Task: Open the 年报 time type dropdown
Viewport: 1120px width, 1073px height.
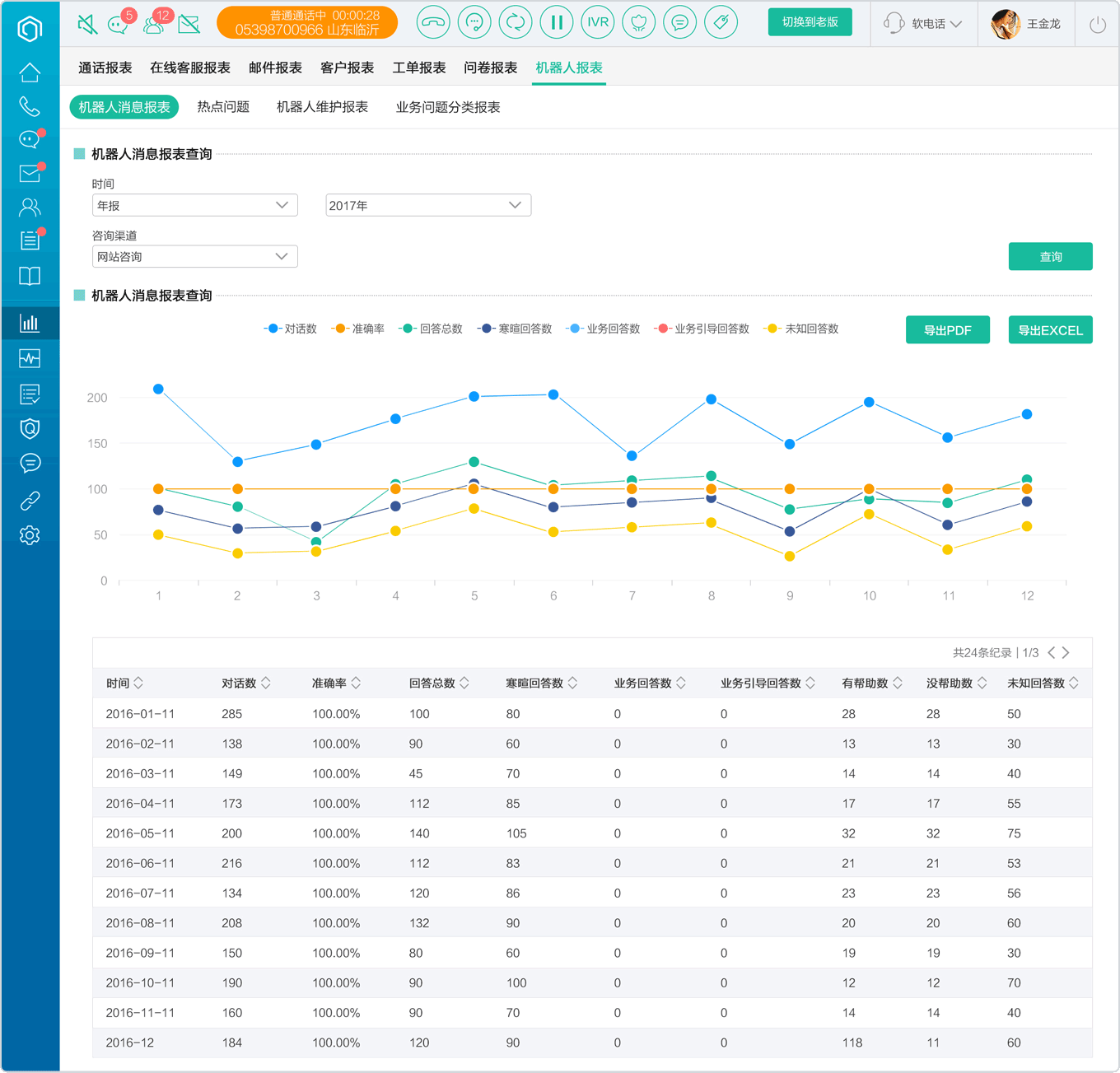Action: (194, 205)
